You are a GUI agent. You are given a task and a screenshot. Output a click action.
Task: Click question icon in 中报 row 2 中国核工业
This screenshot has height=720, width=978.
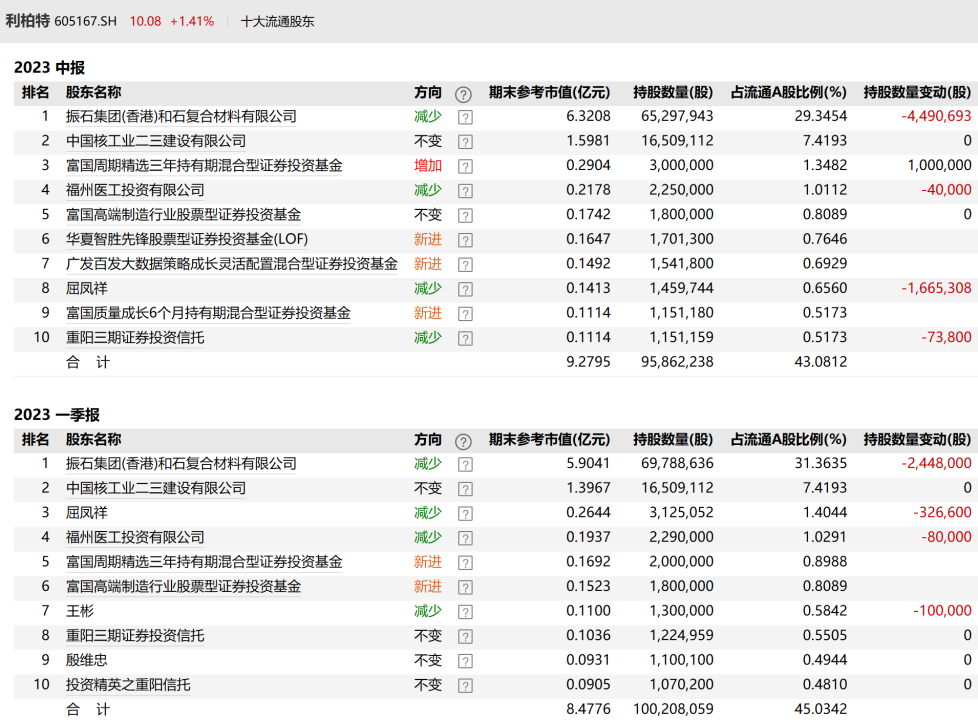(x=465, y=142)
